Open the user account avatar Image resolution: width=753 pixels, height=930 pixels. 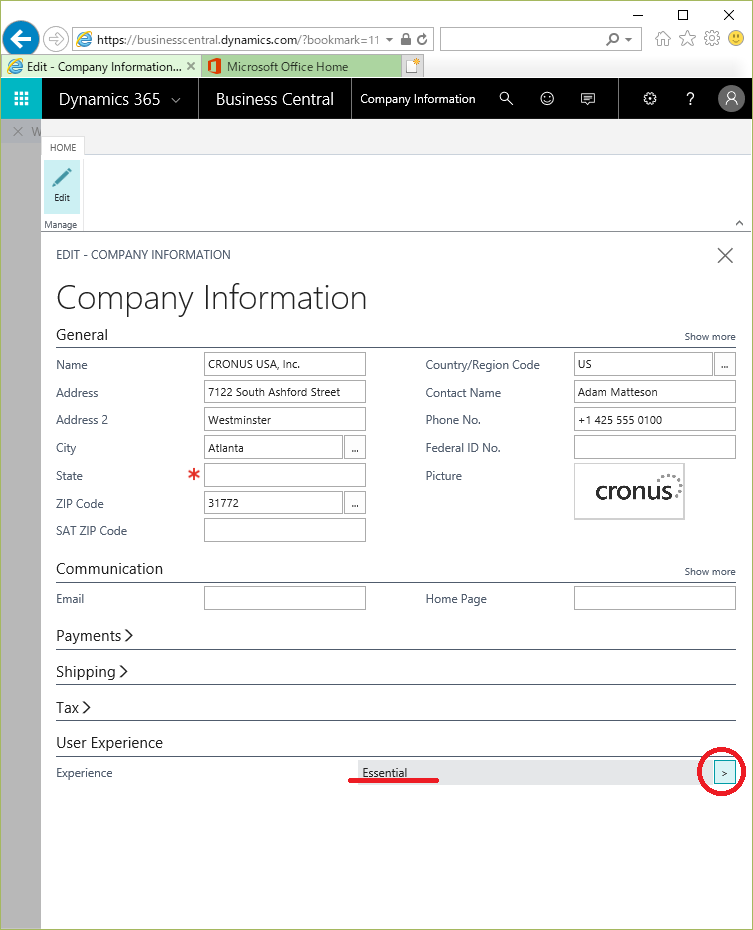(x=731, y=98)
